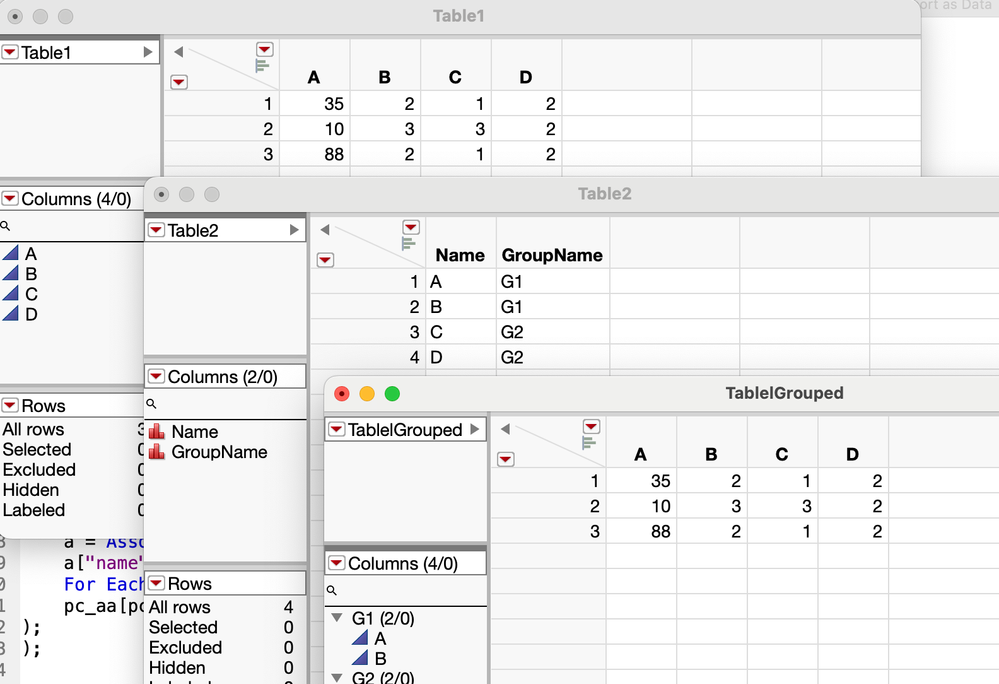Viewport: 999px width, 684px height.
Task: Click the search icon in TablelGrouped Columns panel
Action: click(x=332, y=590)
